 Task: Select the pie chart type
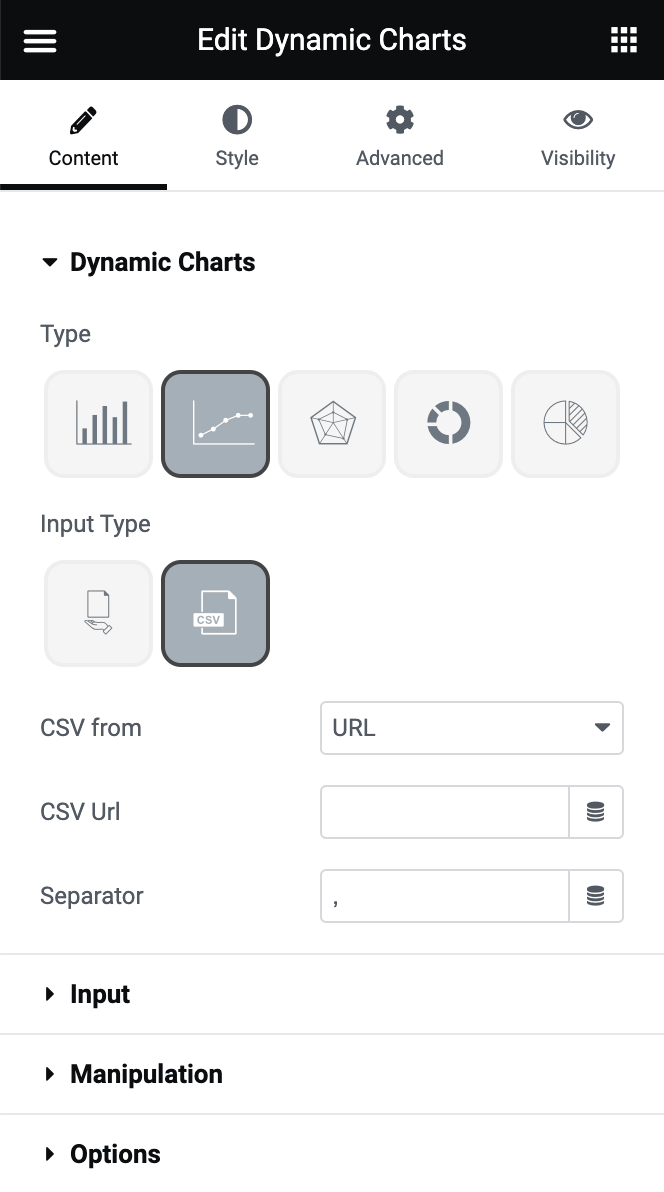[565, 424]
